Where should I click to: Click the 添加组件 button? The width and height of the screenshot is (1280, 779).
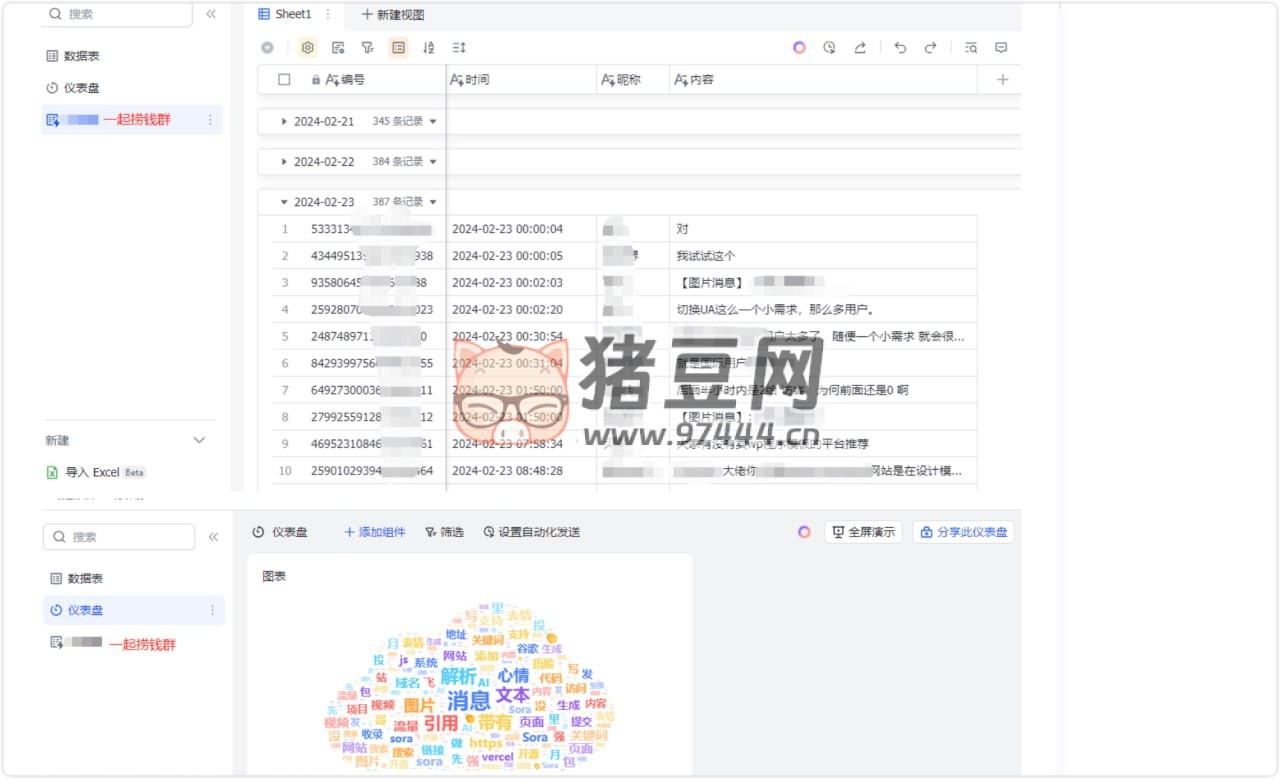pos(375,532)
